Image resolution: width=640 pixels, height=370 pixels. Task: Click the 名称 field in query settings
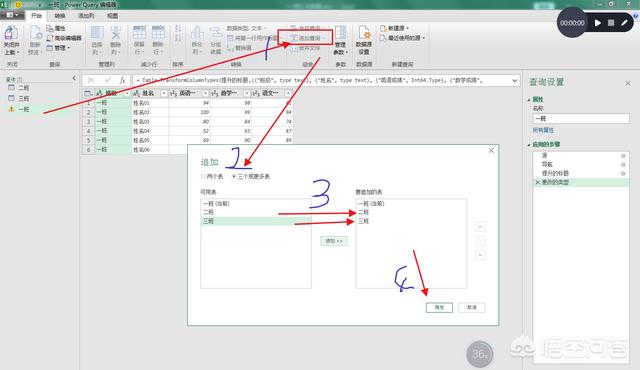pyautogui.click(x=581, y=118)
